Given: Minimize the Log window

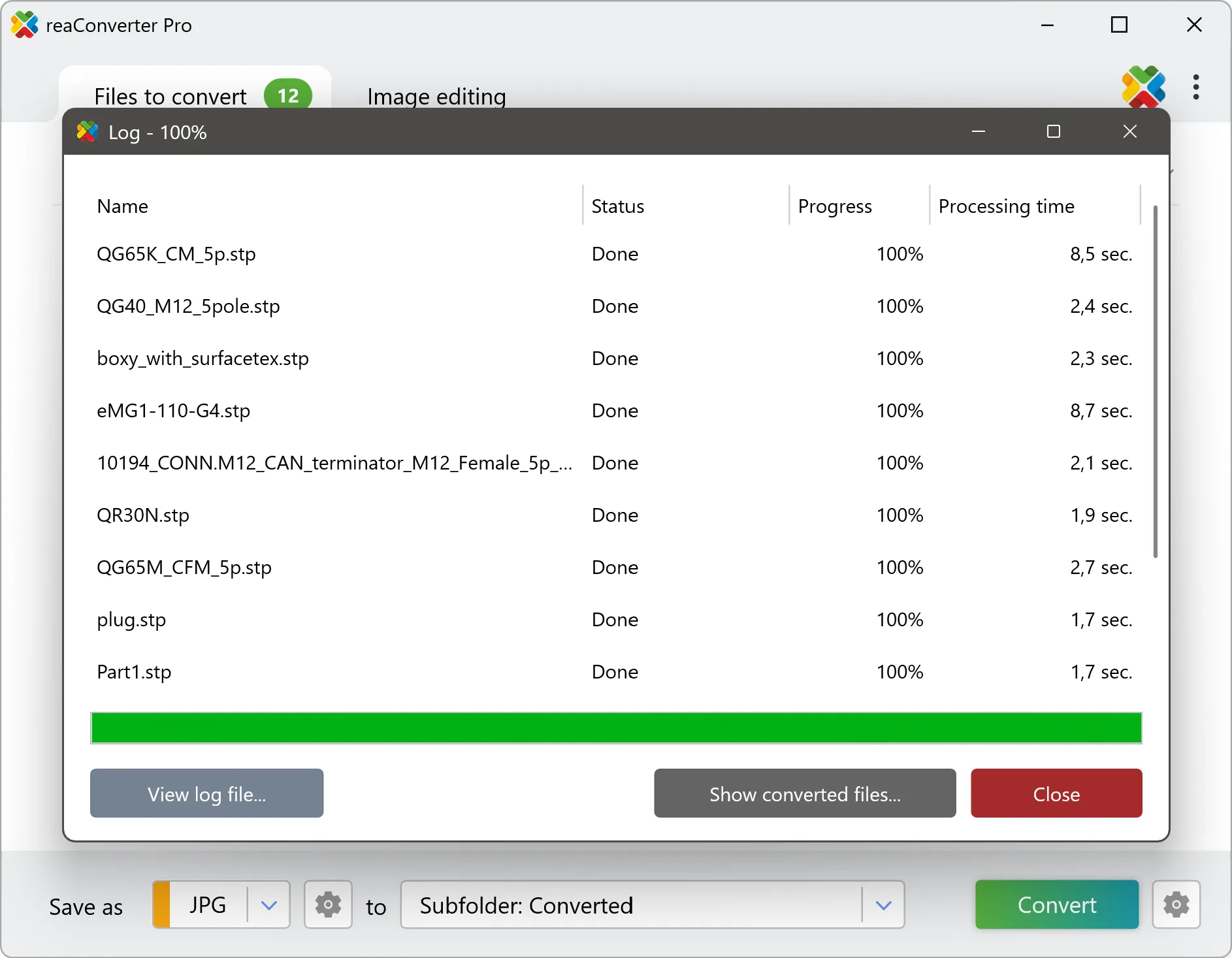Looking at the screenshot, I should tap(978, 132).
